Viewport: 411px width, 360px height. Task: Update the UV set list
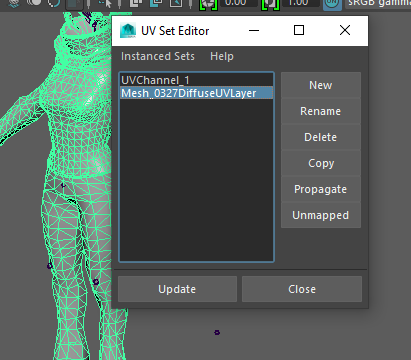tap(177, 289)
